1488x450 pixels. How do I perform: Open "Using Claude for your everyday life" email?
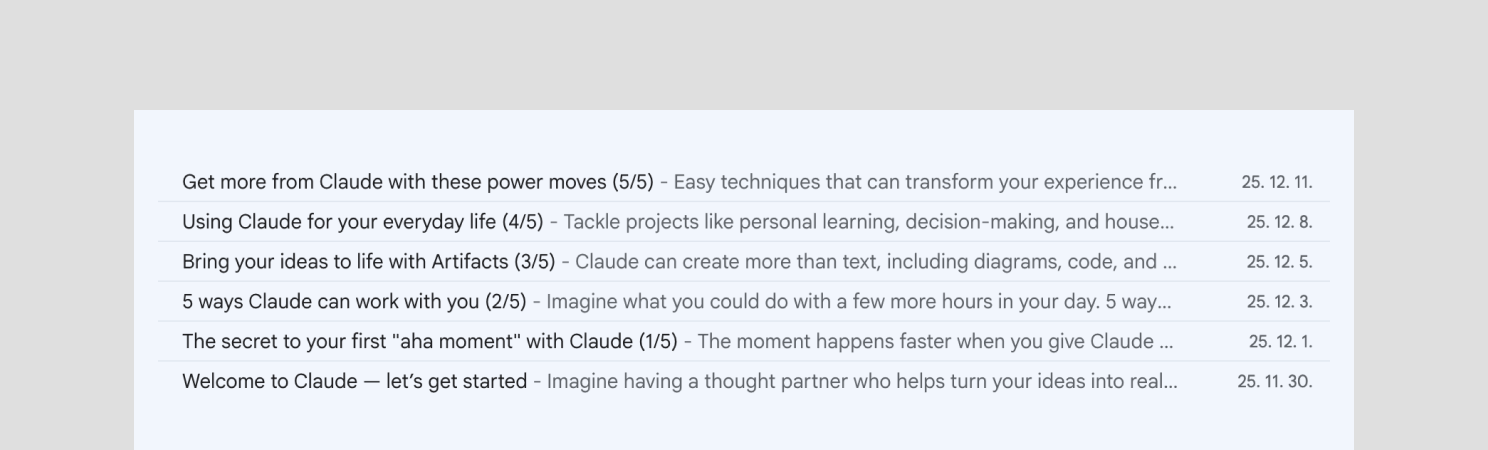coord(362,222)
